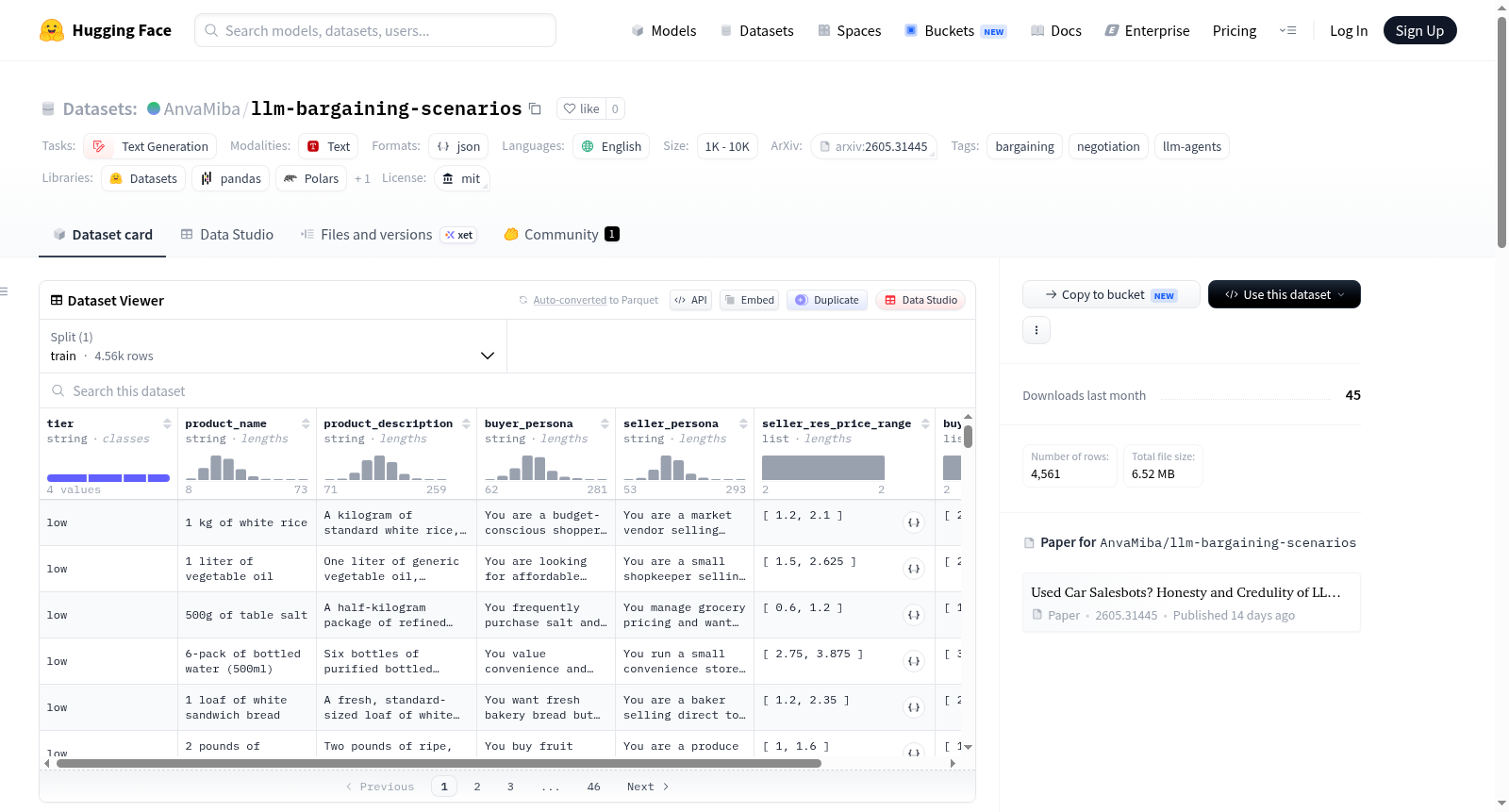Viewport: 1509px width, 812px height.
Task: Switch to the Dataset card tab
Action: (103, 235)
